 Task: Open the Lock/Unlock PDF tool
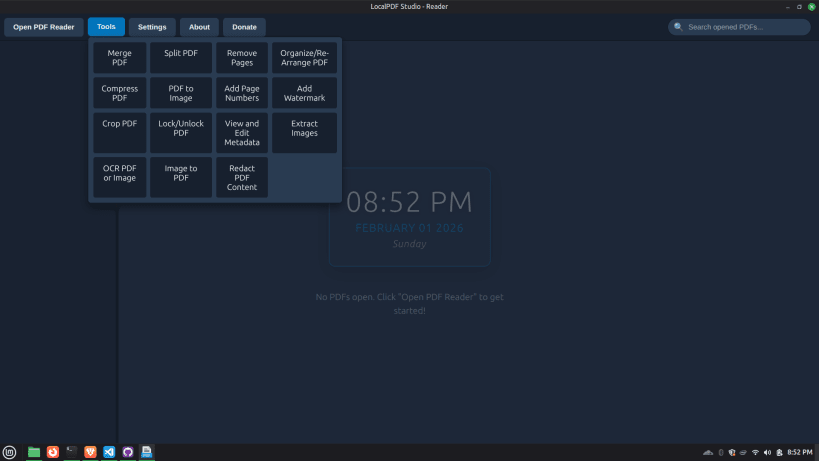pos(181,133)
